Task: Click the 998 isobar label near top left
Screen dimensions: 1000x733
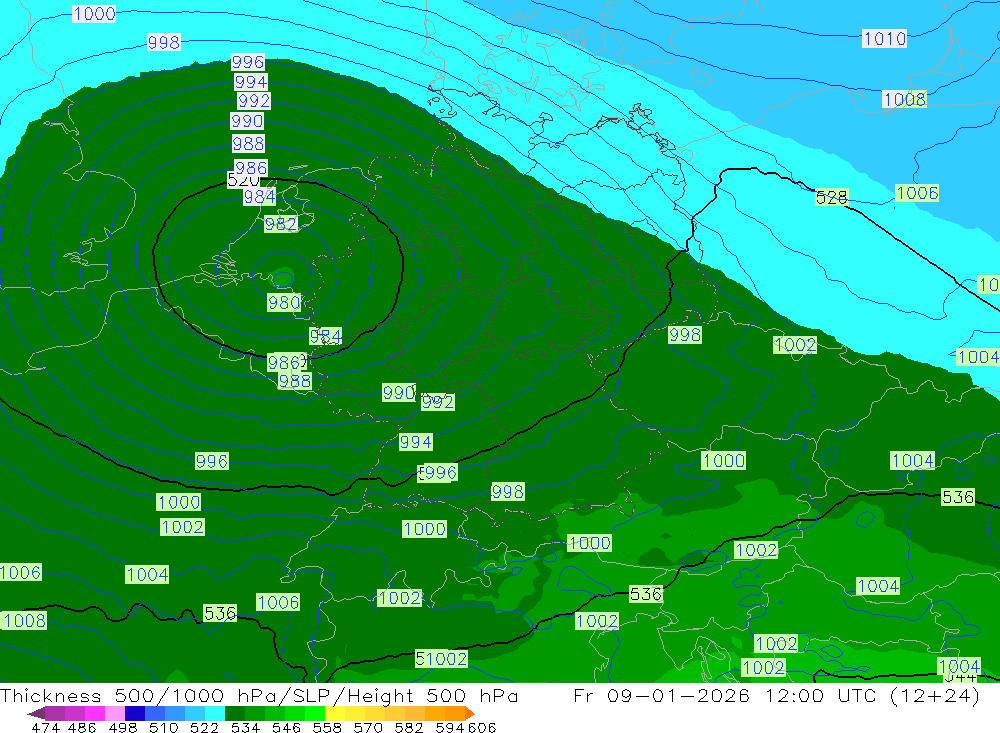Action: click(164, 42)
